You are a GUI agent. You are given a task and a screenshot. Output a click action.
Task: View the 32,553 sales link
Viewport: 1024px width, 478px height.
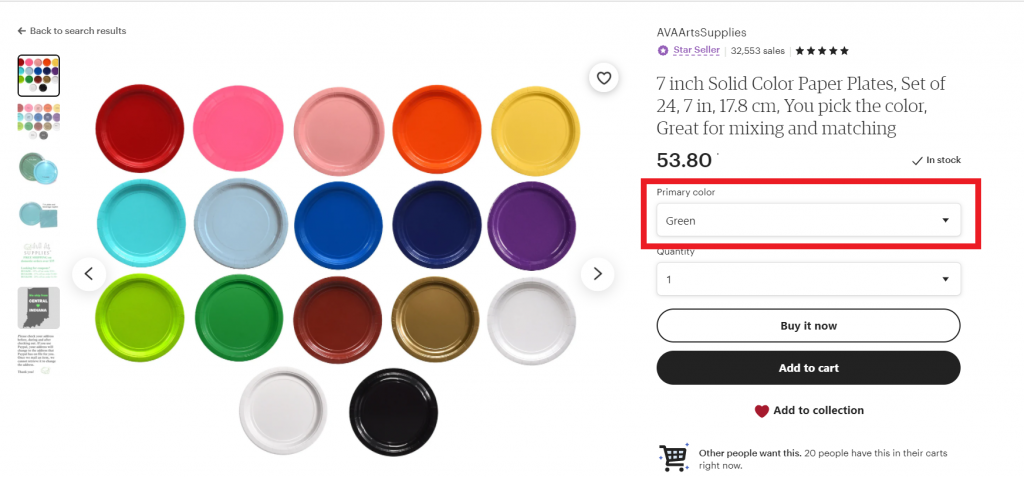coord(758,50)
